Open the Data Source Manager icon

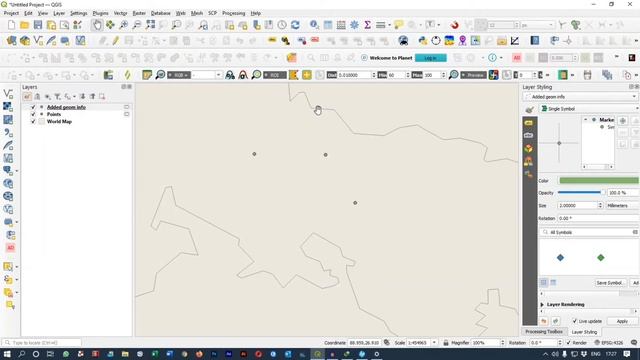click(11, 40)
